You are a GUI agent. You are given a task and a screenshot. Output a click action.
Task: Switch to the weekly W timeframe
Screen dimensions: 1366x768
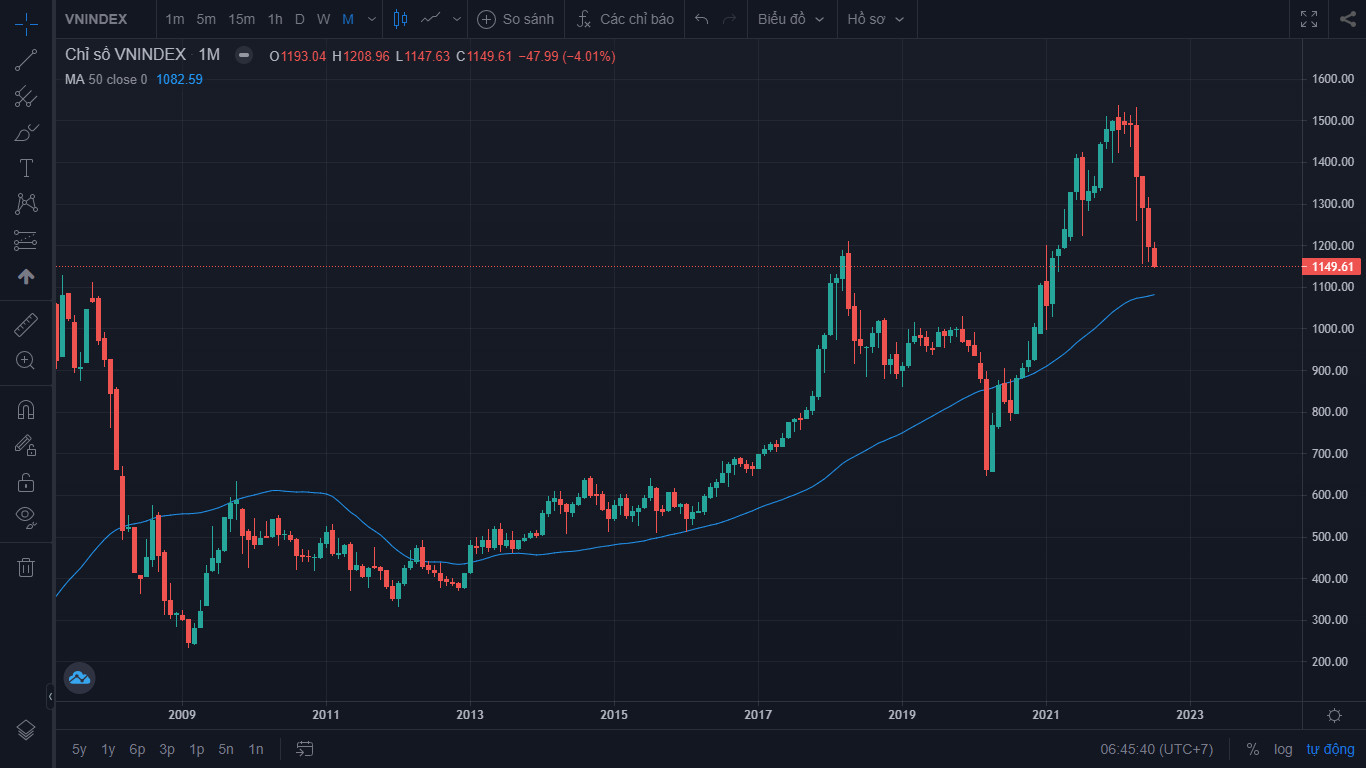point(323,19)
